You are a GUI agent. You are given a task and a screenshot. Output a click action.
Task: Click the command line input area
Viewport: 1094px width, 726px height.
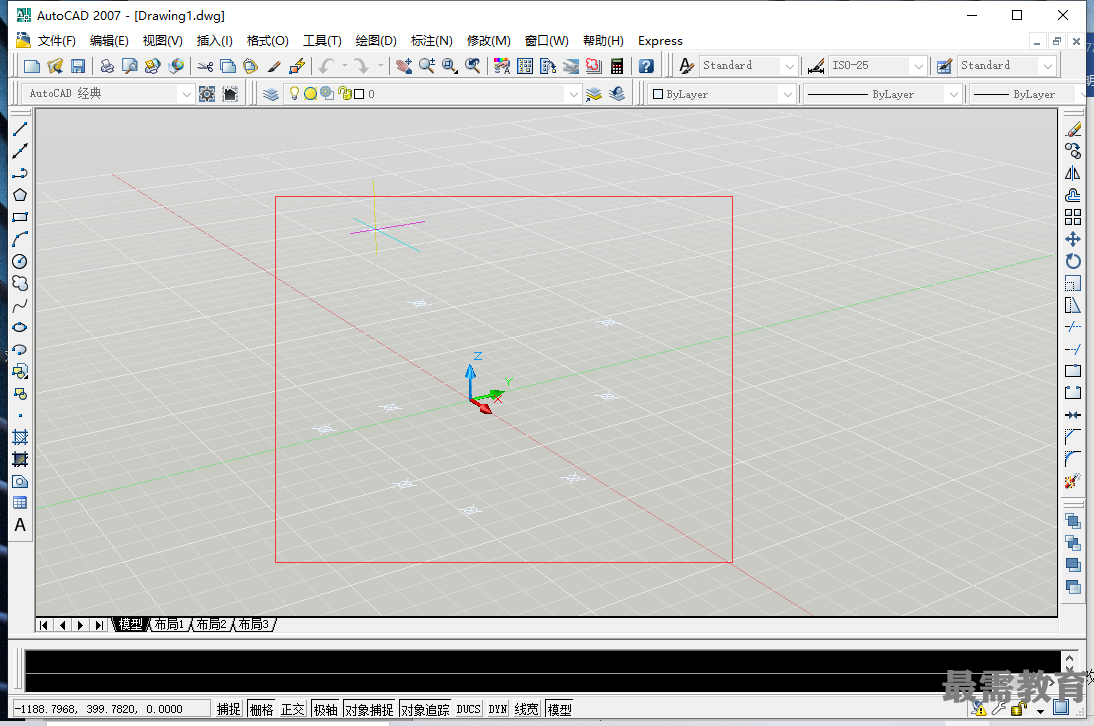[543, 683]
